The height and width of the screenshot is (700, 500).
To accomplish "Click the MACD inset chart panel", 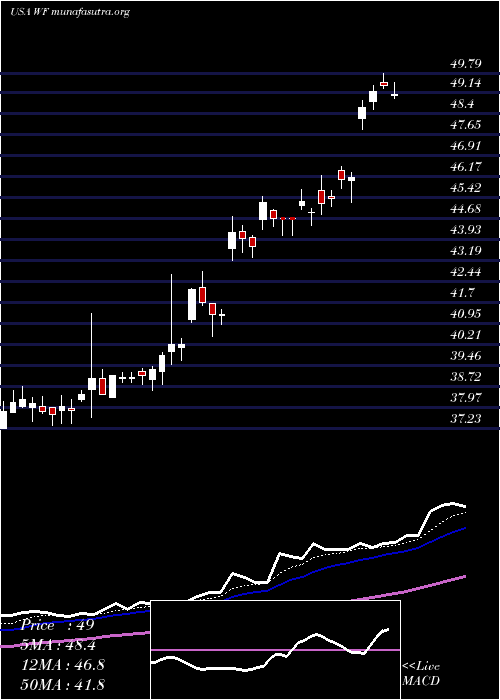I will [275, 650].
